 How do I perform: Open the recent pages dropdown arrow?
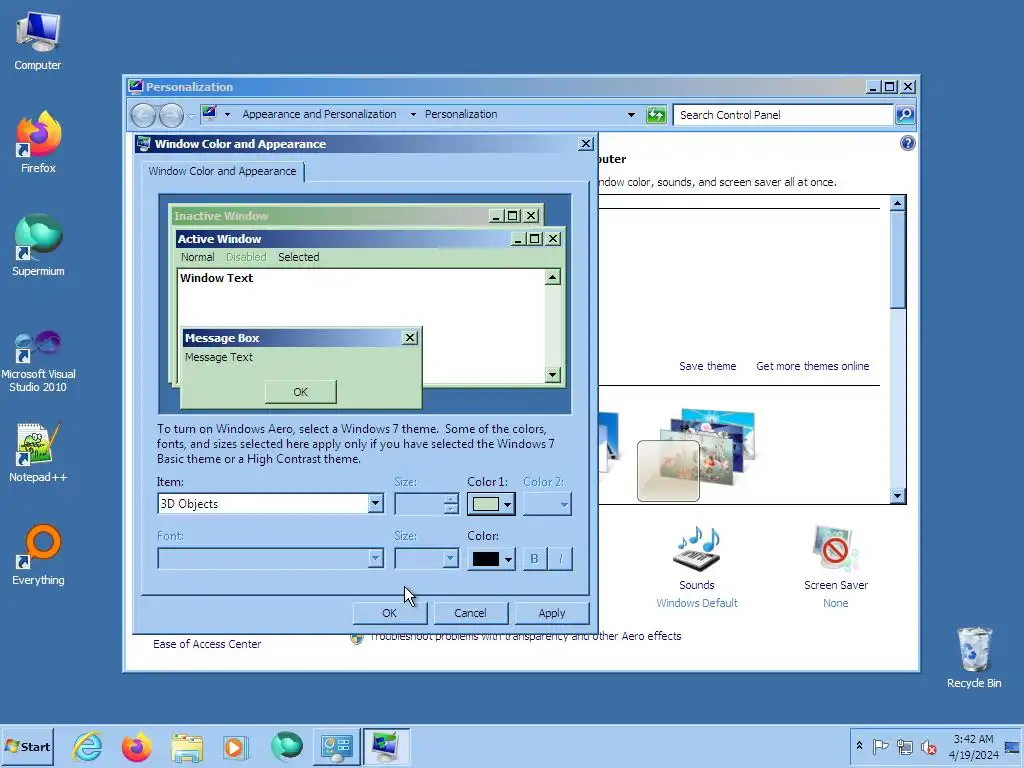click(x=190, y=116)
